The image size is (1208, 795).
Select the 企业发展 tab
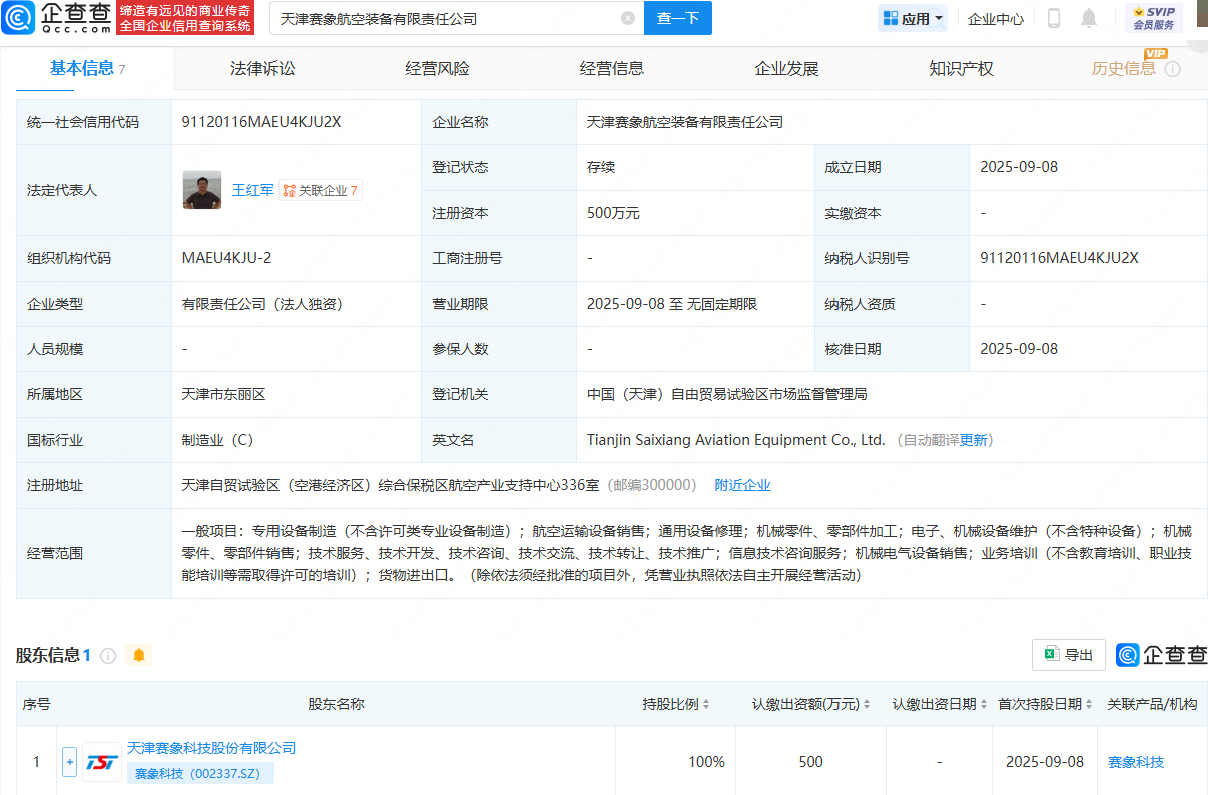pyautogui.click(x=787, y=68)
